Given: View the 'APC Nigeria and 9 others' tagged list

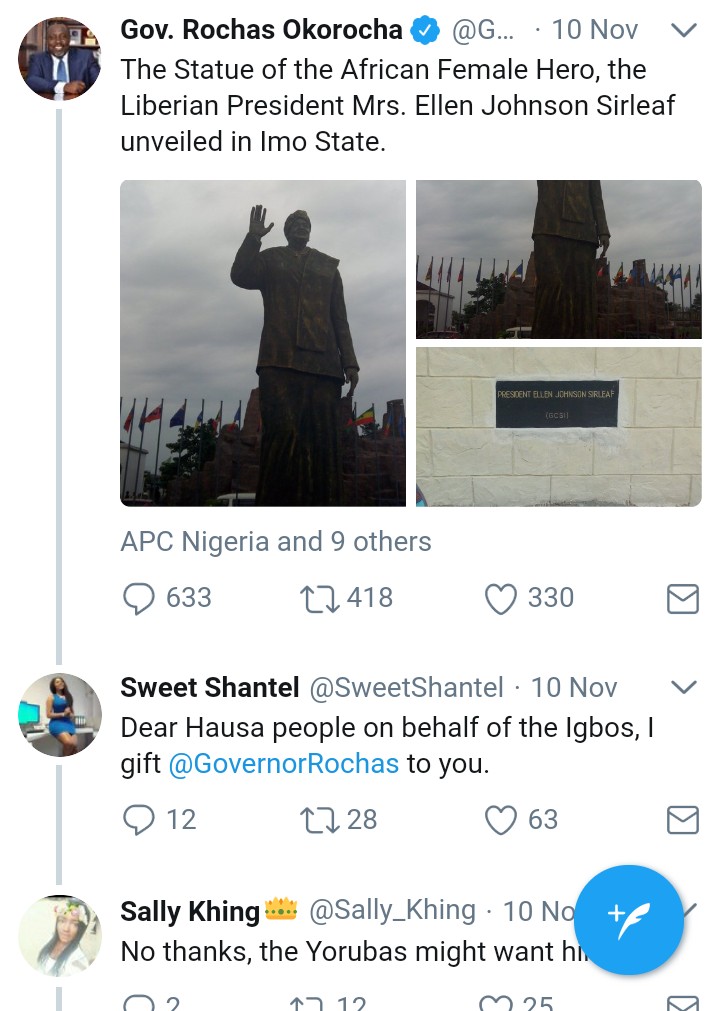Looking at the screenshot, I should (276, 542).
